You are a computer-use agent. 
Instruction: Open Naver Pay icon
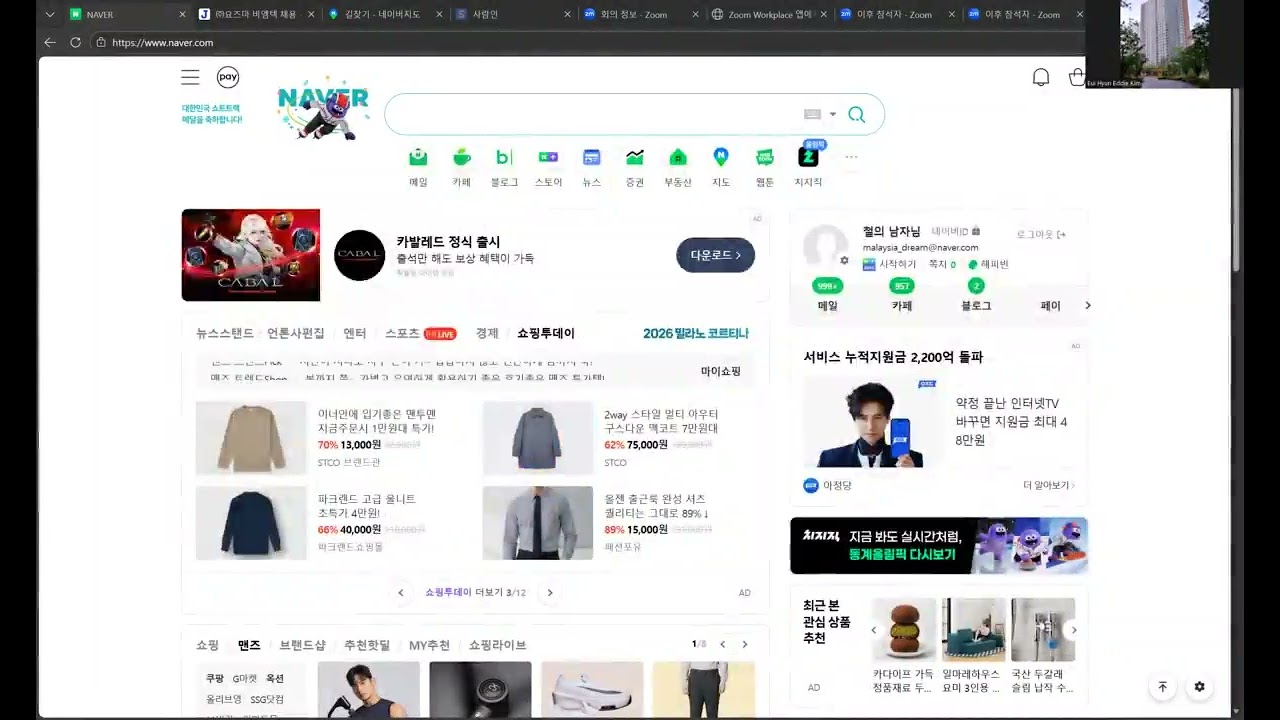click(x=228, y=77)
